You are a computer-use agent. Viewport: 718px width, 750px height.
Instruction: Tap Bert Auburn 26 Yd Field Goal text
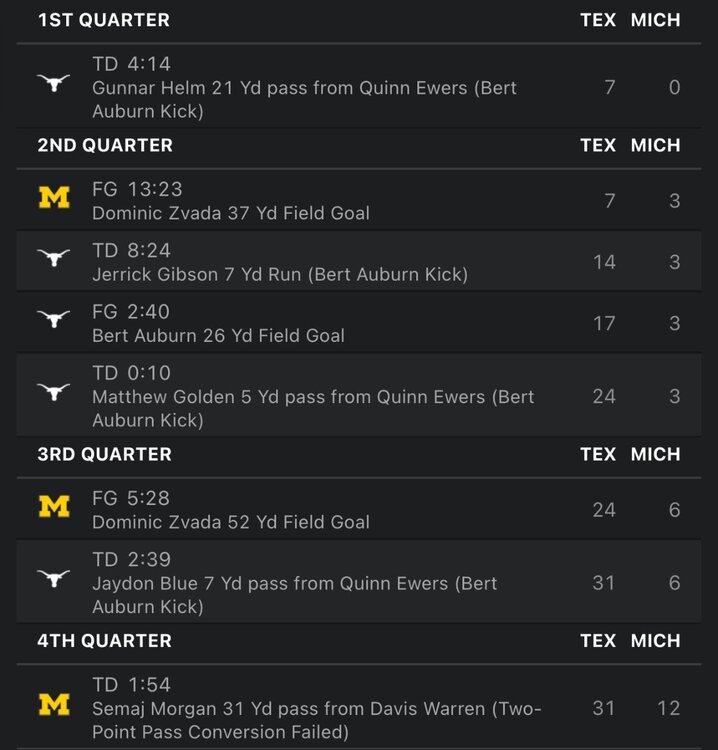[218, 335]
